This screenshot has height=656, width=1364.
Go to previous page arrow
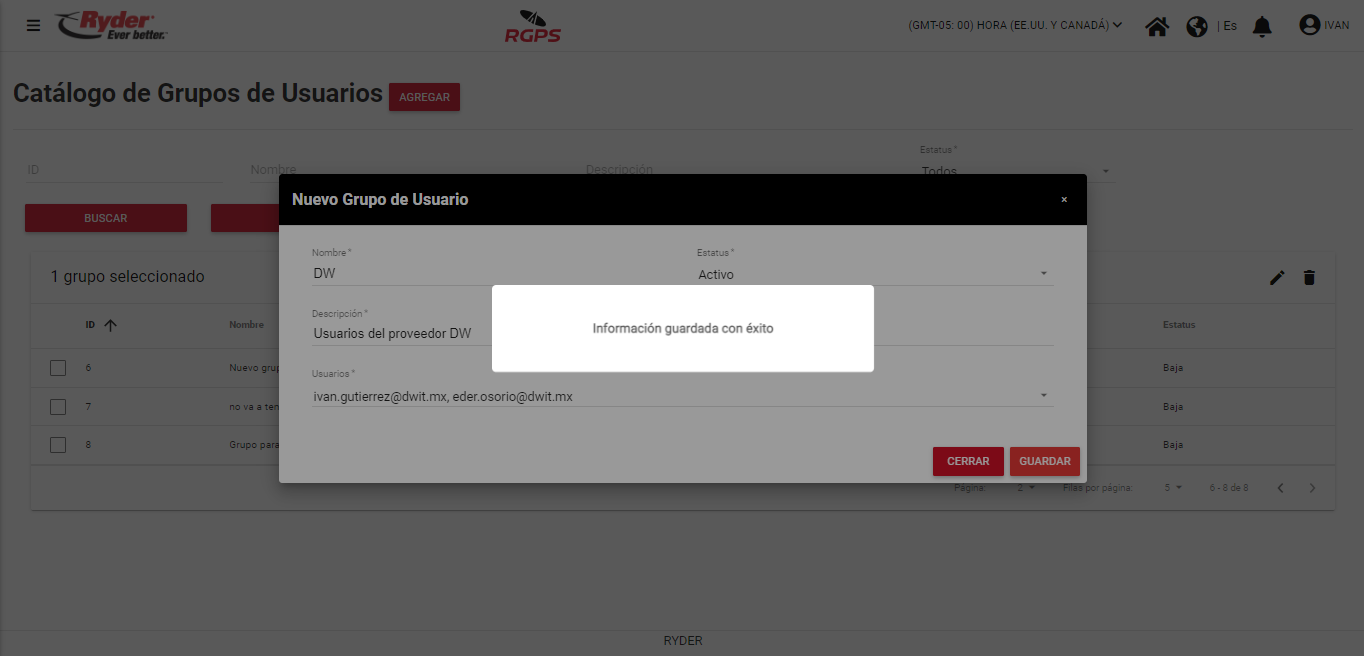(x=1281, y=488)
